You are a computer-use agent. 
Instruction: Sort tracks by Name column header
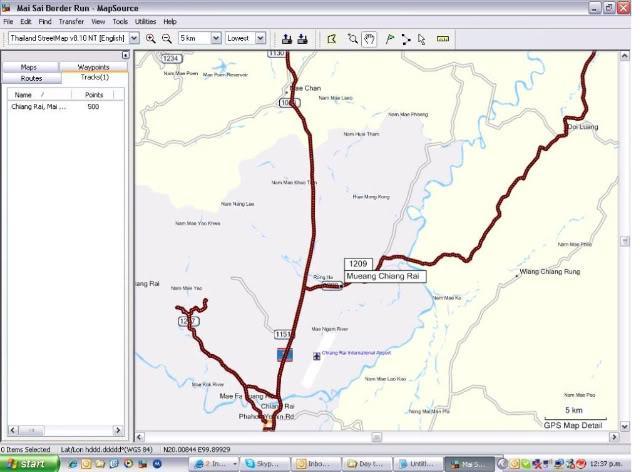coord(40,95)
